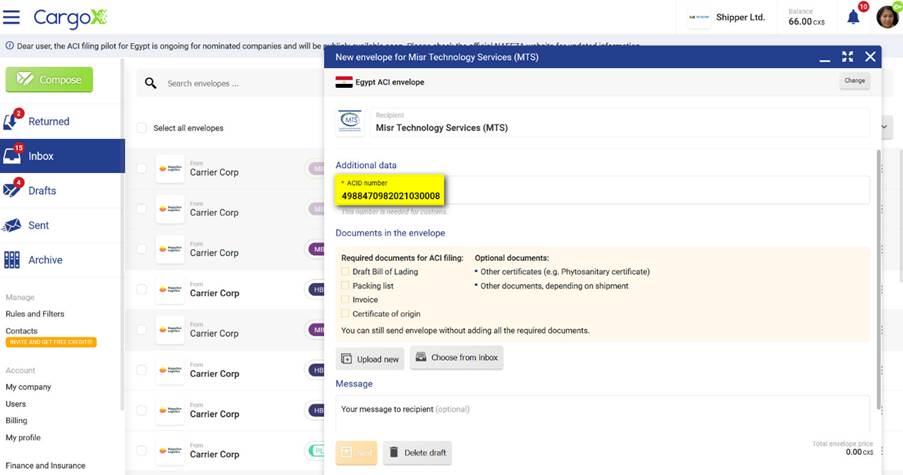
Task: Tick Select all envelopes checkbox
Action: pos(142,128)
